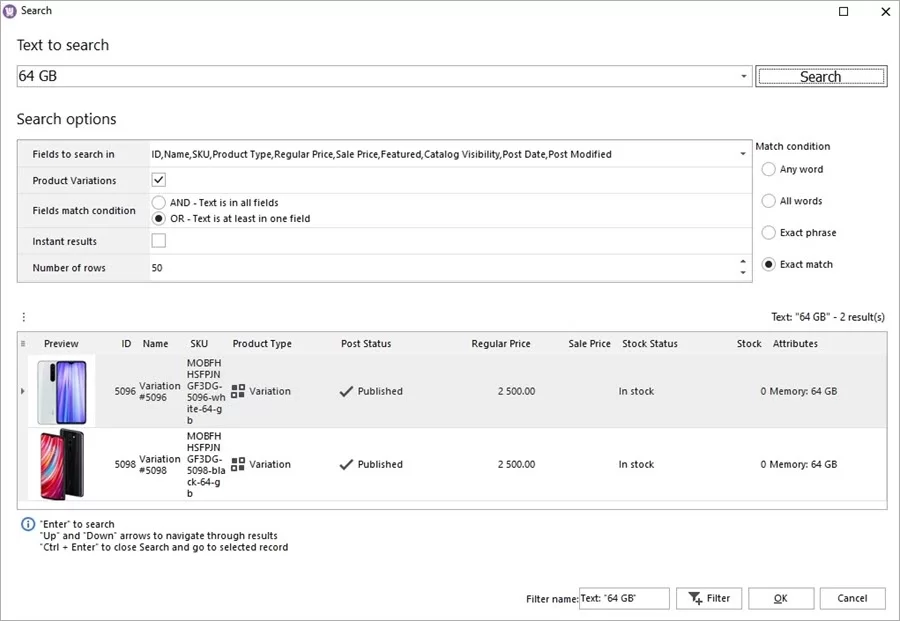This screenshot has width=900, height=621.
Task: Click inside the Filter name field
Action: 623,598
